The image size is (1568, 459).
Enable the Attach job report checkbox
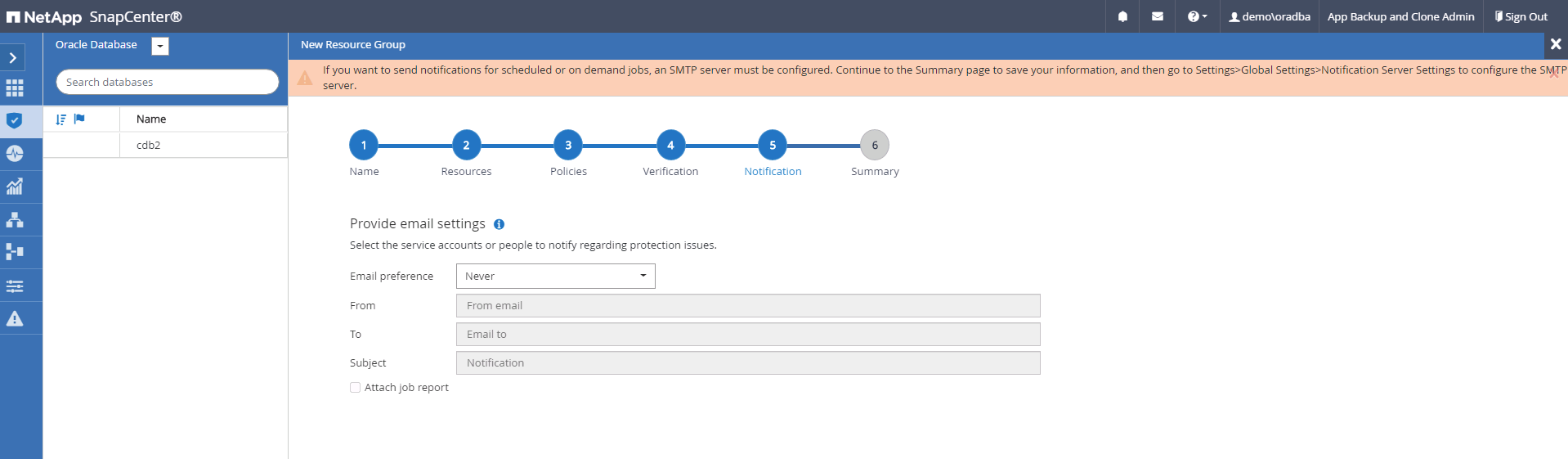356,388
